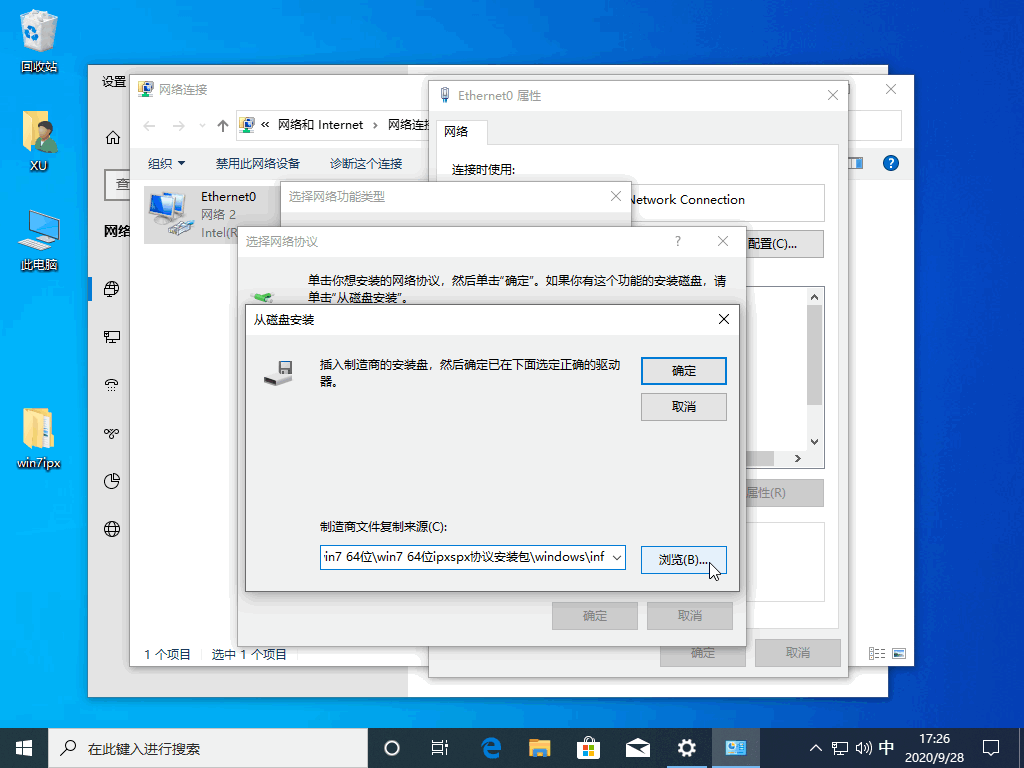This screenshot has height=768, width=1024.
Task: Open File Explorer from taskbar
Action: coord(539,748)
